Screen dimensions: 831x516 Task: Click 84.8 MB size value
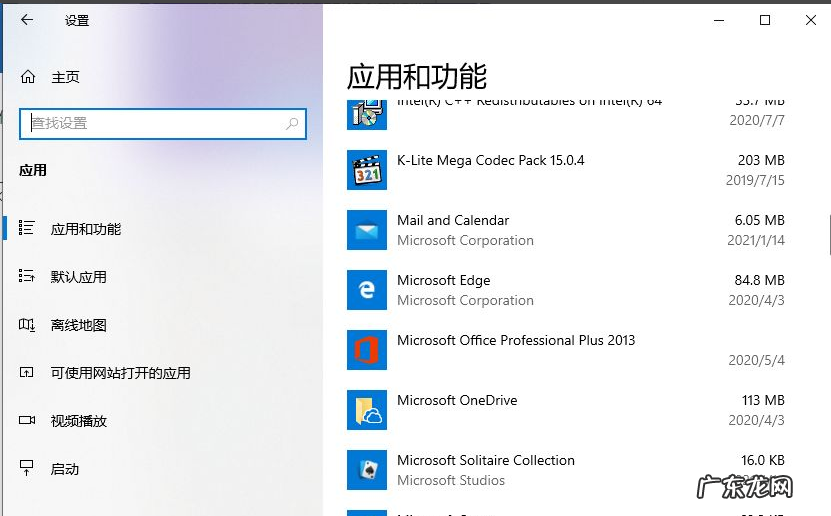[759, 280]
